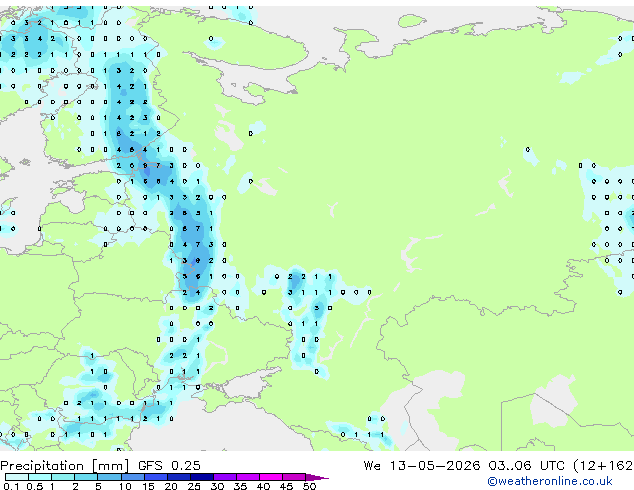
Task: Click the '(12+162' forecast offset text
Action: click(x=603, y=466)
